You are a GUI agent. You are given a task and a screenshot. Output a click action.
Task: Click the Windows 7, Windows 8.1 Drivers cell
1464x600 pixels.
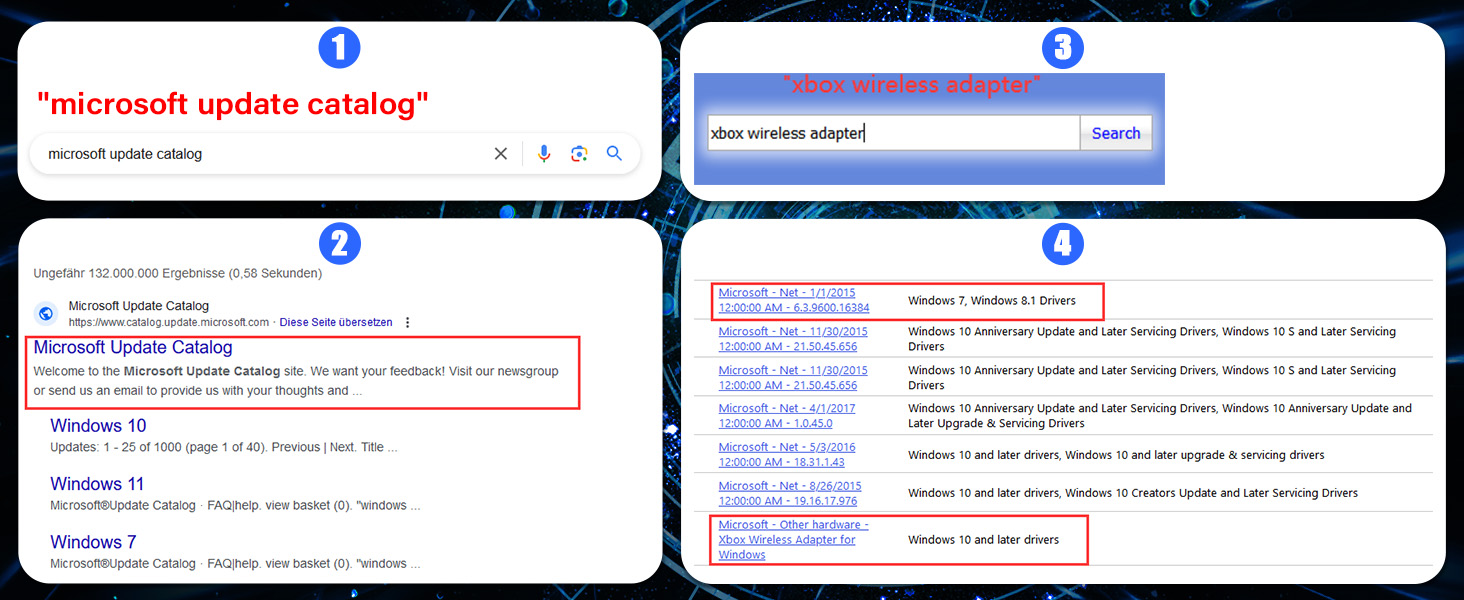992,300
